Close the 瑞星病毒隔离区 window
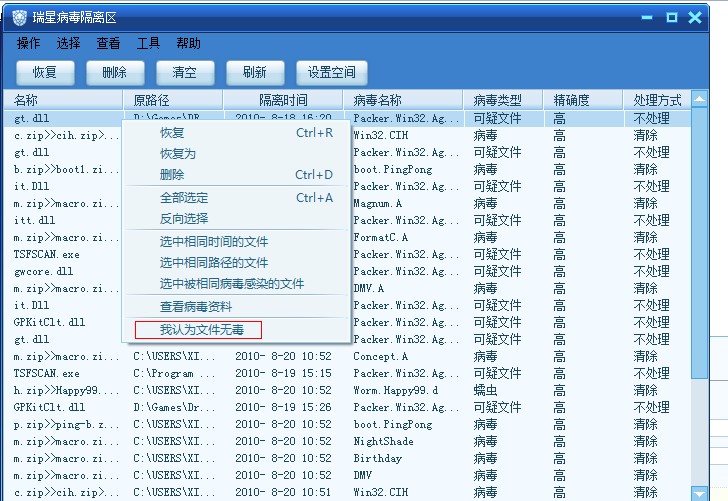The image size is (728, 501). pos(695,18)
